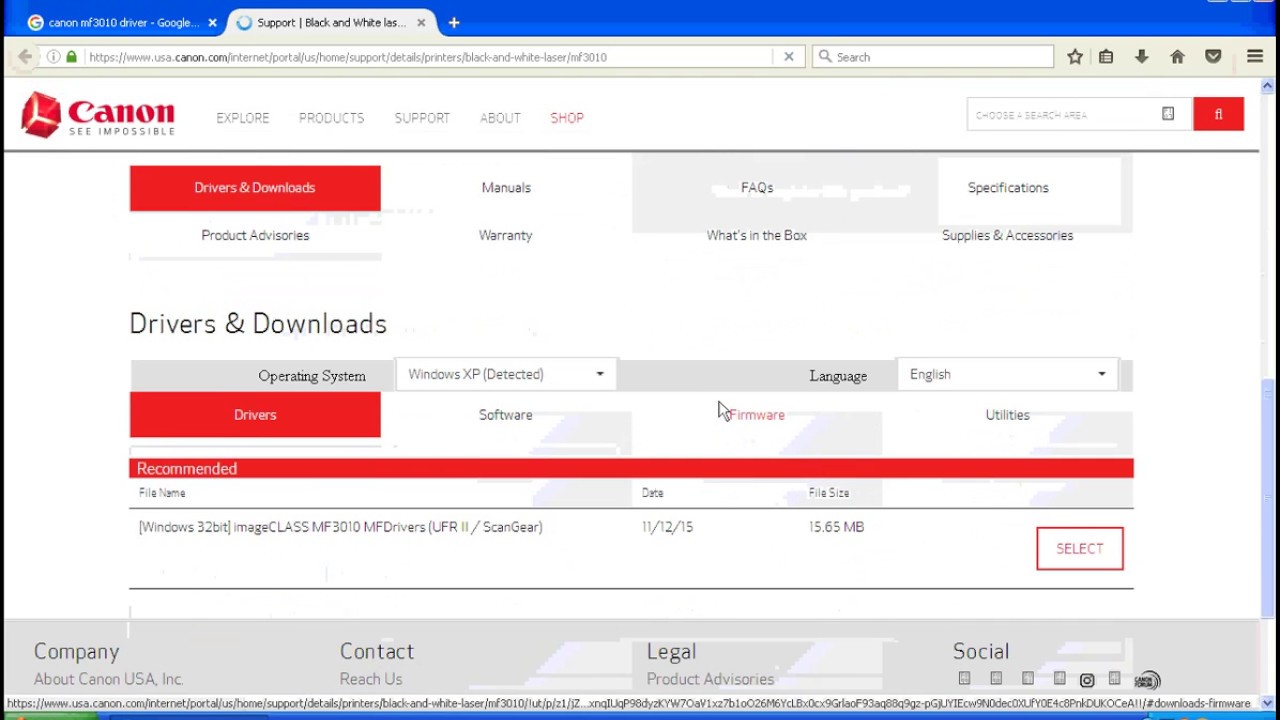This screenshot has height=720, width=1280.
Task: Open the Choose a Search Area dropdown
Action: (1079, 114)
